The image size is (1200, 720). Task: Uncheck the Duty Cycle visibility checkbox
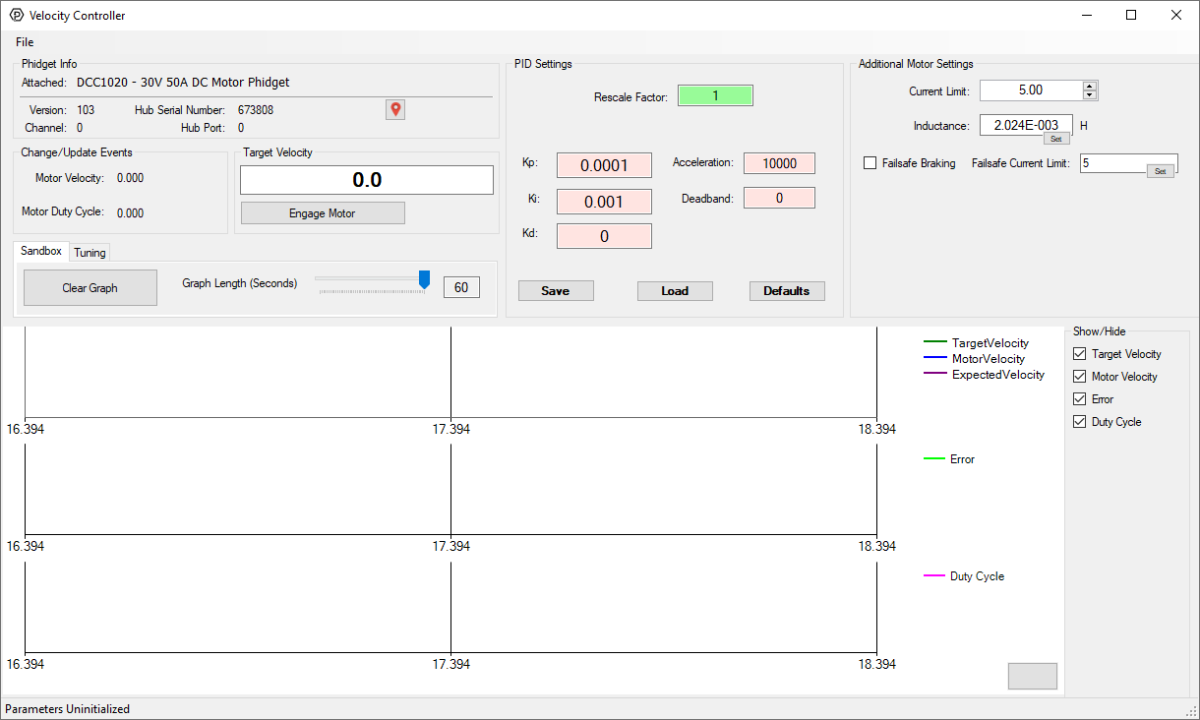(x=1079, y=421)
